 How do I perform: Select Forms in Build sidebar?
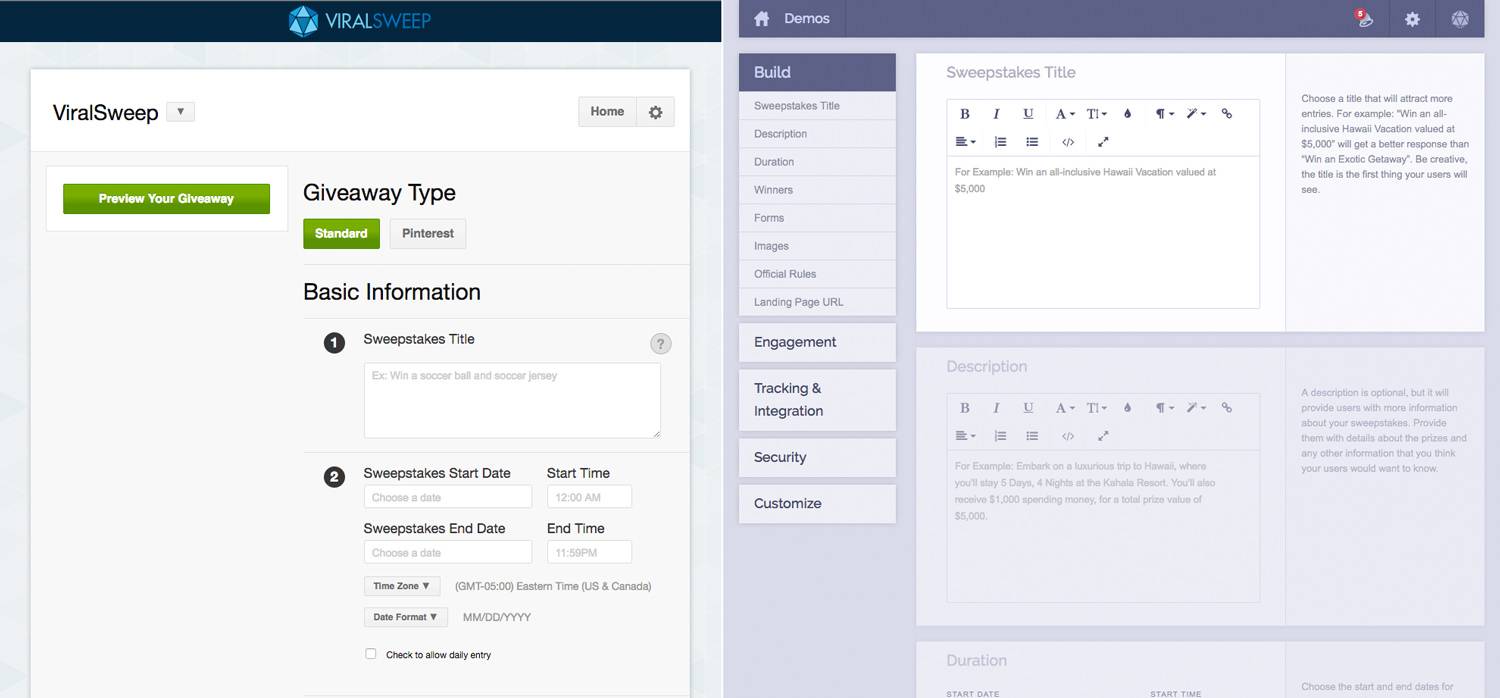pos(817,218)
